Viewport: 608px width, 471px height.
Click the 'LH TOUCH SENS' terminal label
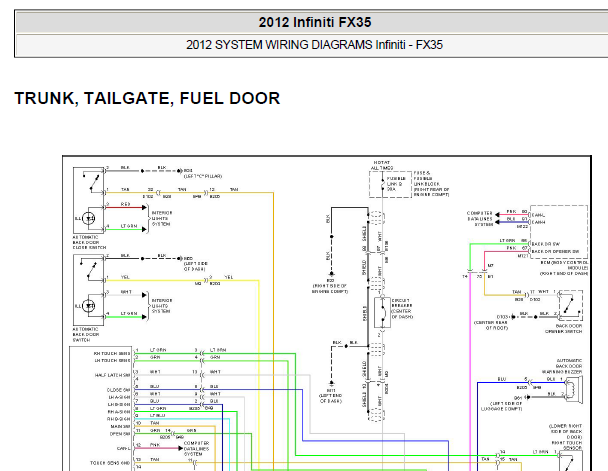pos(112,361)
